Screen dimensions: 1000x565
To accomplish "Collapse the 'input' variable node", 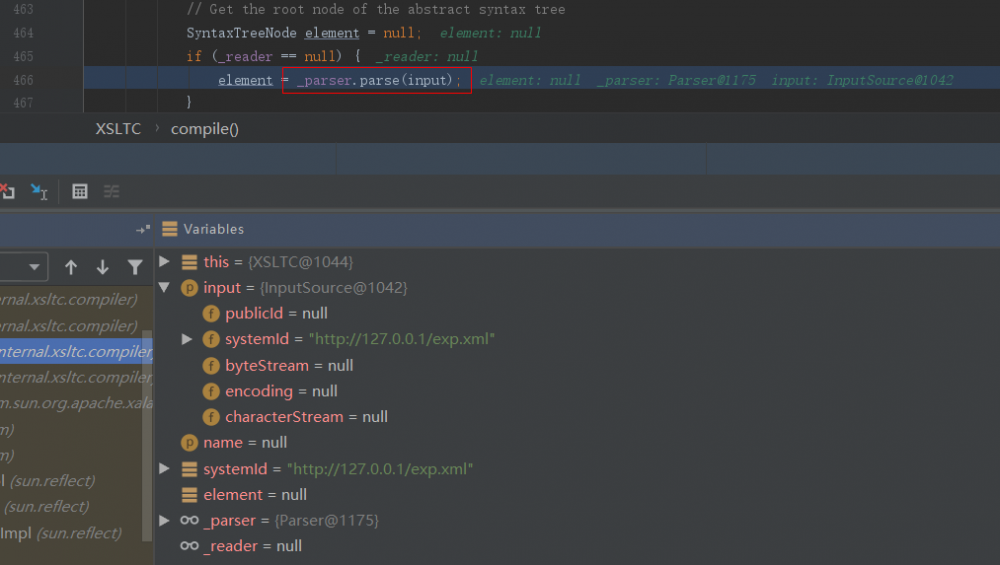I will (164, 288).
